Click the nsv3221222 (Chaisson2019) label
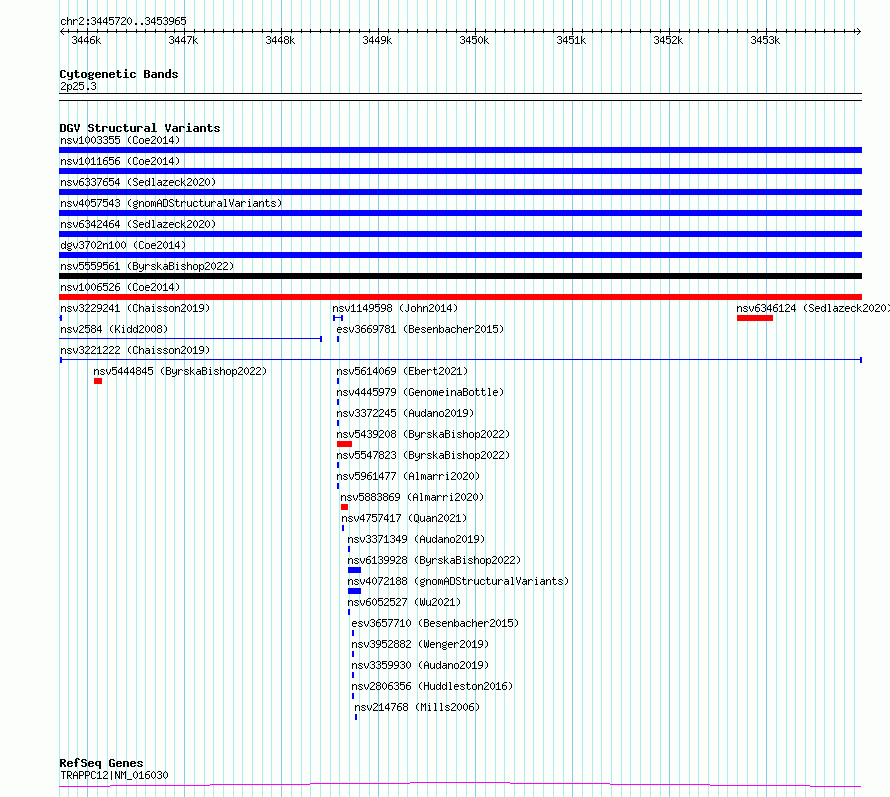Viewport: 890px width, 797px height. [x=135, y=350]
